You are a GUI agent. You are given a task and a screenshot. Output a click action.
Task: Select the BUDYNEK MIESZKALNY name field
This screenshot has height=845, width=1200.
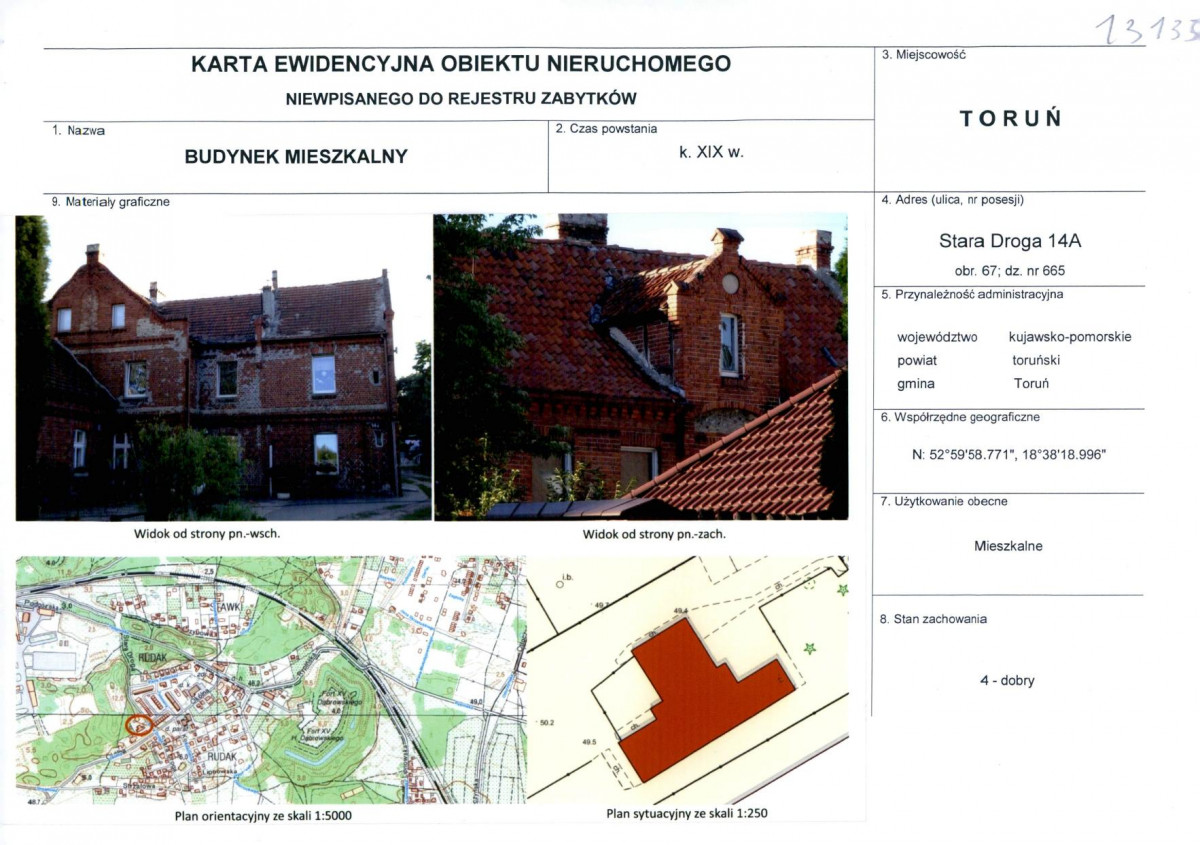(295, 157)
